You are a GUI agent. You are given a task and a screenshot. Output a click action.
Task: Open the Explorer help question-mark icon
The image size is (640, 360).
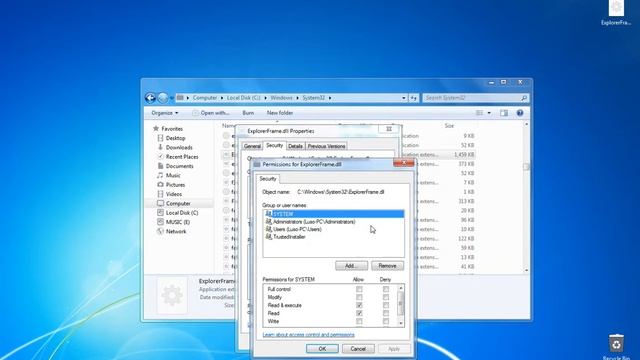(x=520, y=113)
